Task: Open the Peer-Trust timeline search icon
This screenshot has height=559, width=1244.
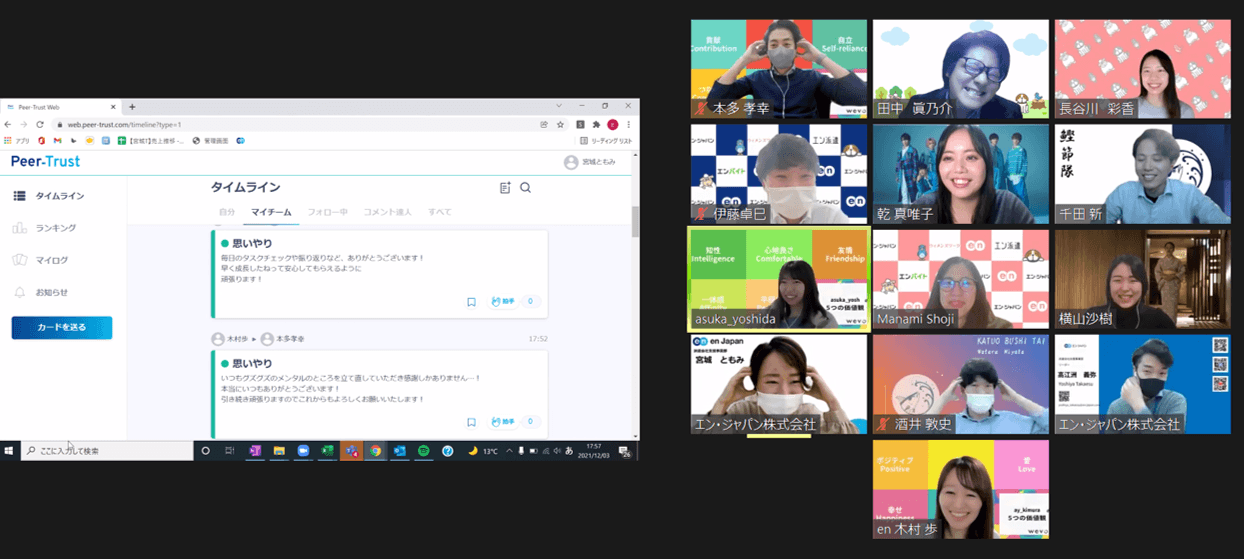Action: point(525,188)
